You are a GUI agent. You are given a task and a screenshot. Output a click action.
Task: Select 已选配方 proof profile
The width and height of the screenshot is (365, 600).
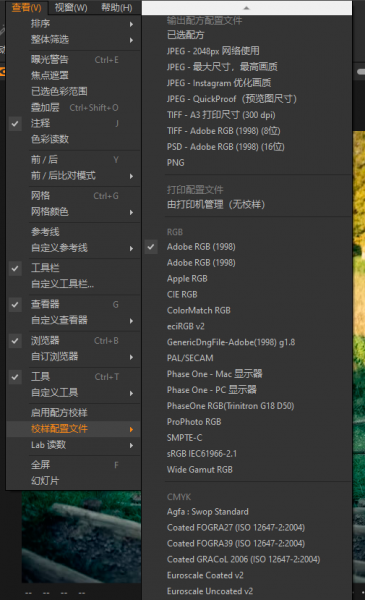[x=247, y=35]
